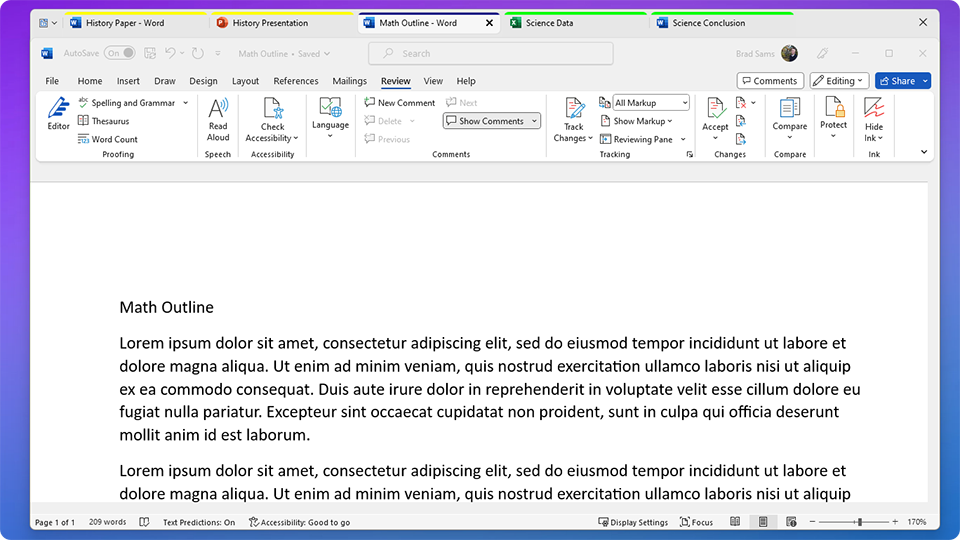Switch to Web Layout view
The width and height of the screenshot is (960, 540).
pos(791,522)
